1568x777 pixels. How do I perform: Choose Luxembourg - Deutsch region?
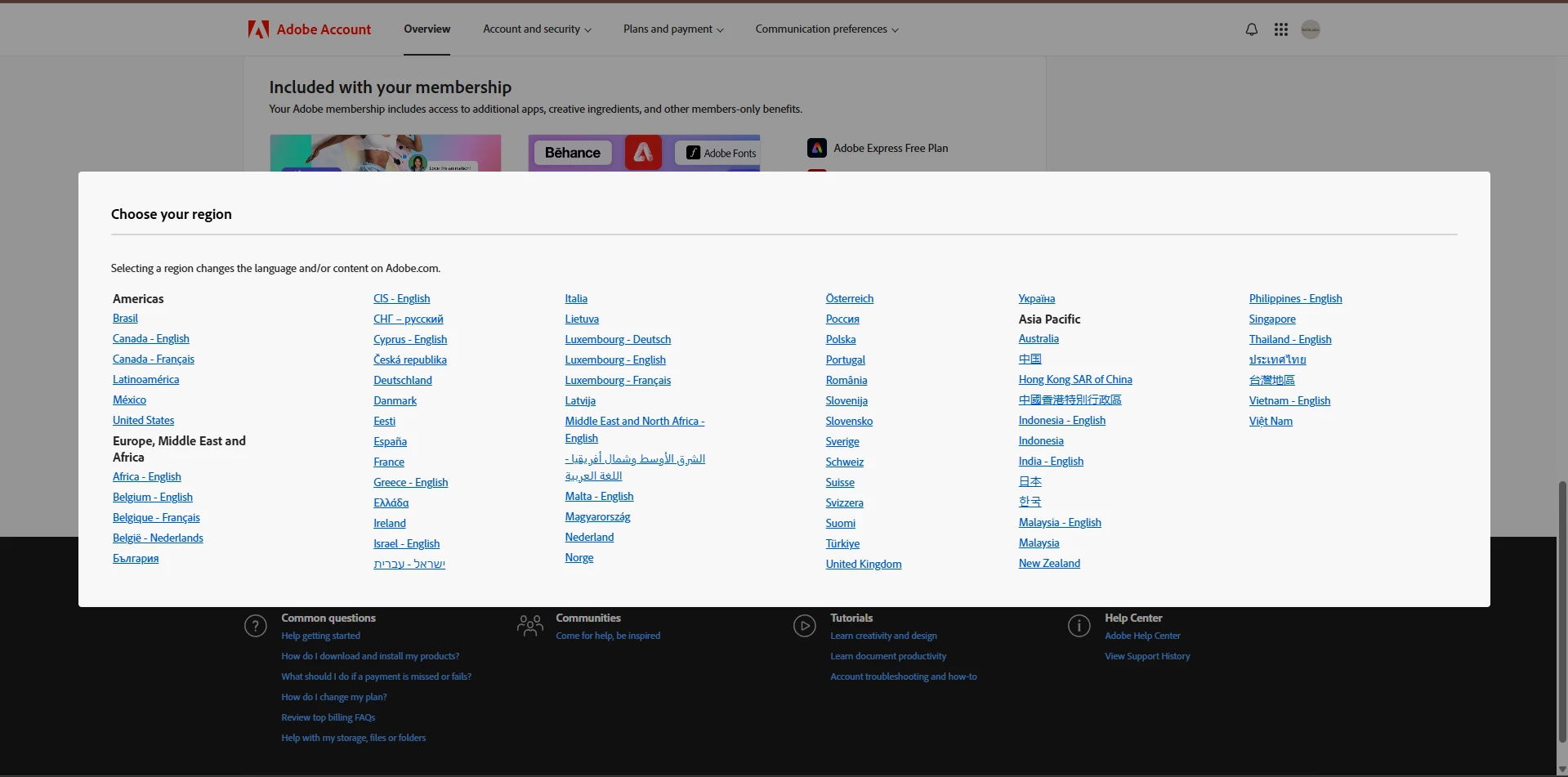(x=618, y=340)
